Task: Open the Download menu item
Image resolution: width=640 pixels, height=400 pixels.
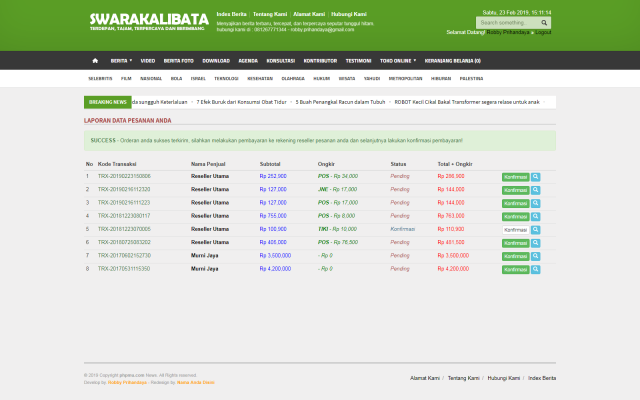Action: click(216, 60)
